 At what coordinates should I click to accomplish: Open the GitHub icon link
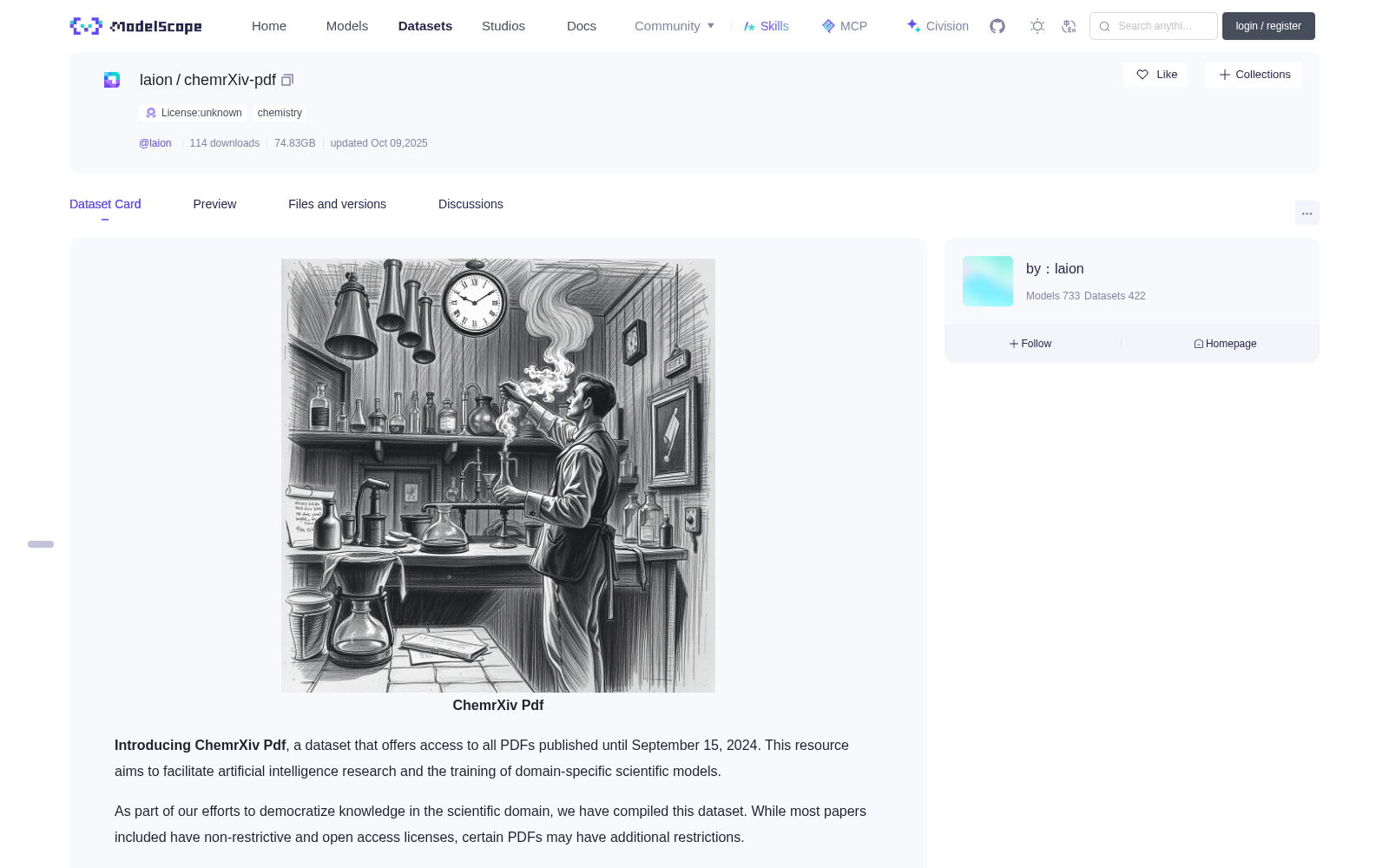[x=997, y=26]
